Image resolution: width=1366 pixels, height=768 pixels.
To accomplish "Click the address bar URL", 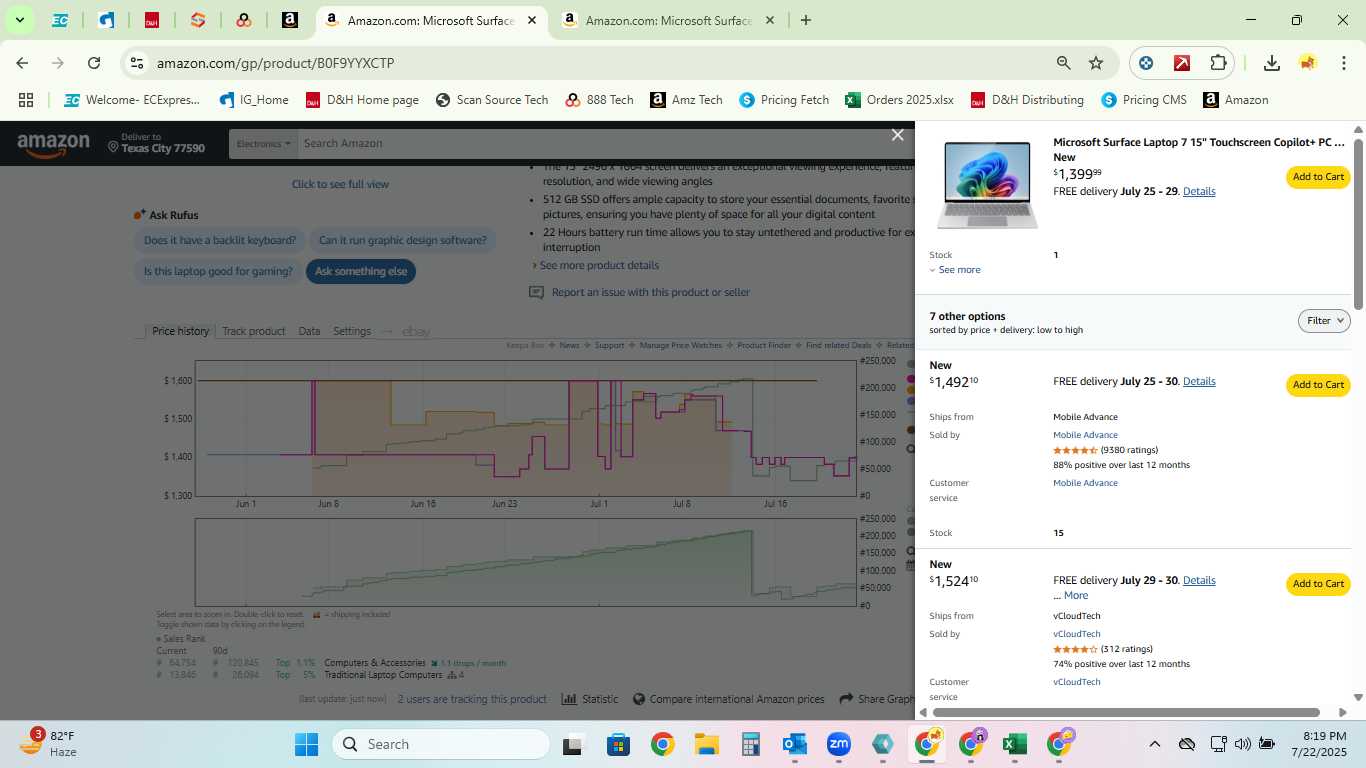I will [275, 63].
